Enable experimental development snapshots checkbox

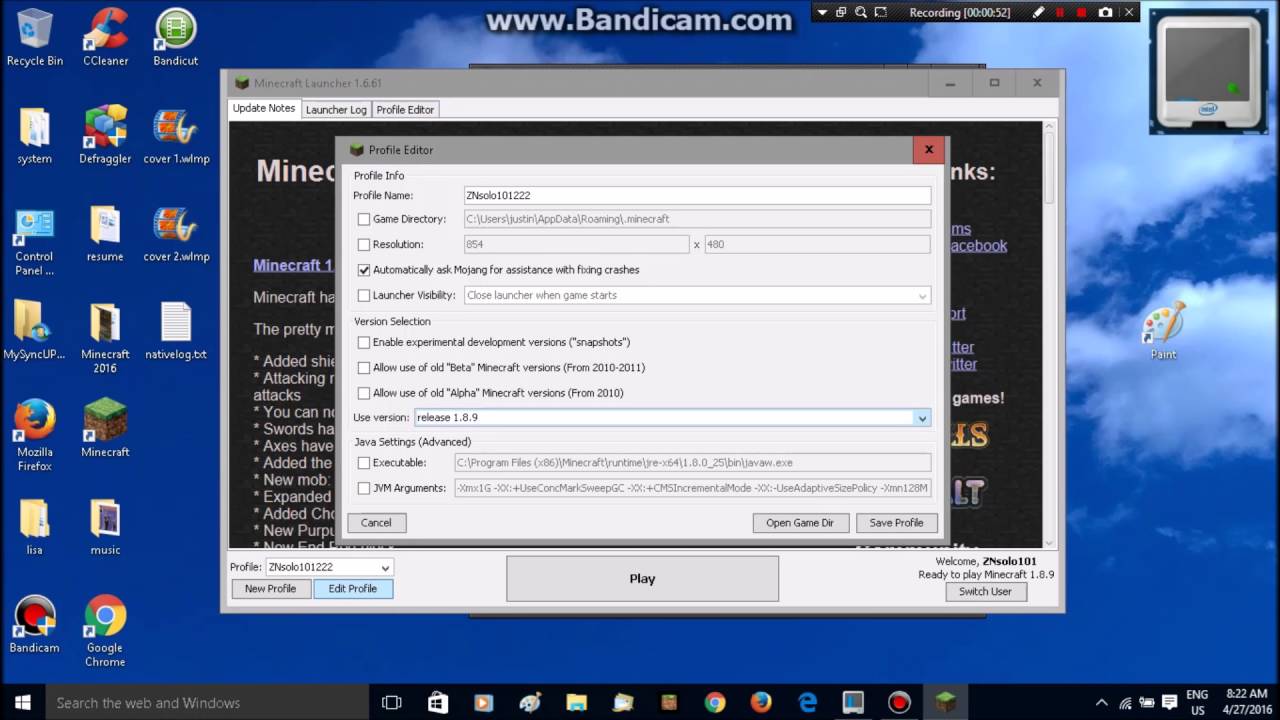click(x=364, y=342)
